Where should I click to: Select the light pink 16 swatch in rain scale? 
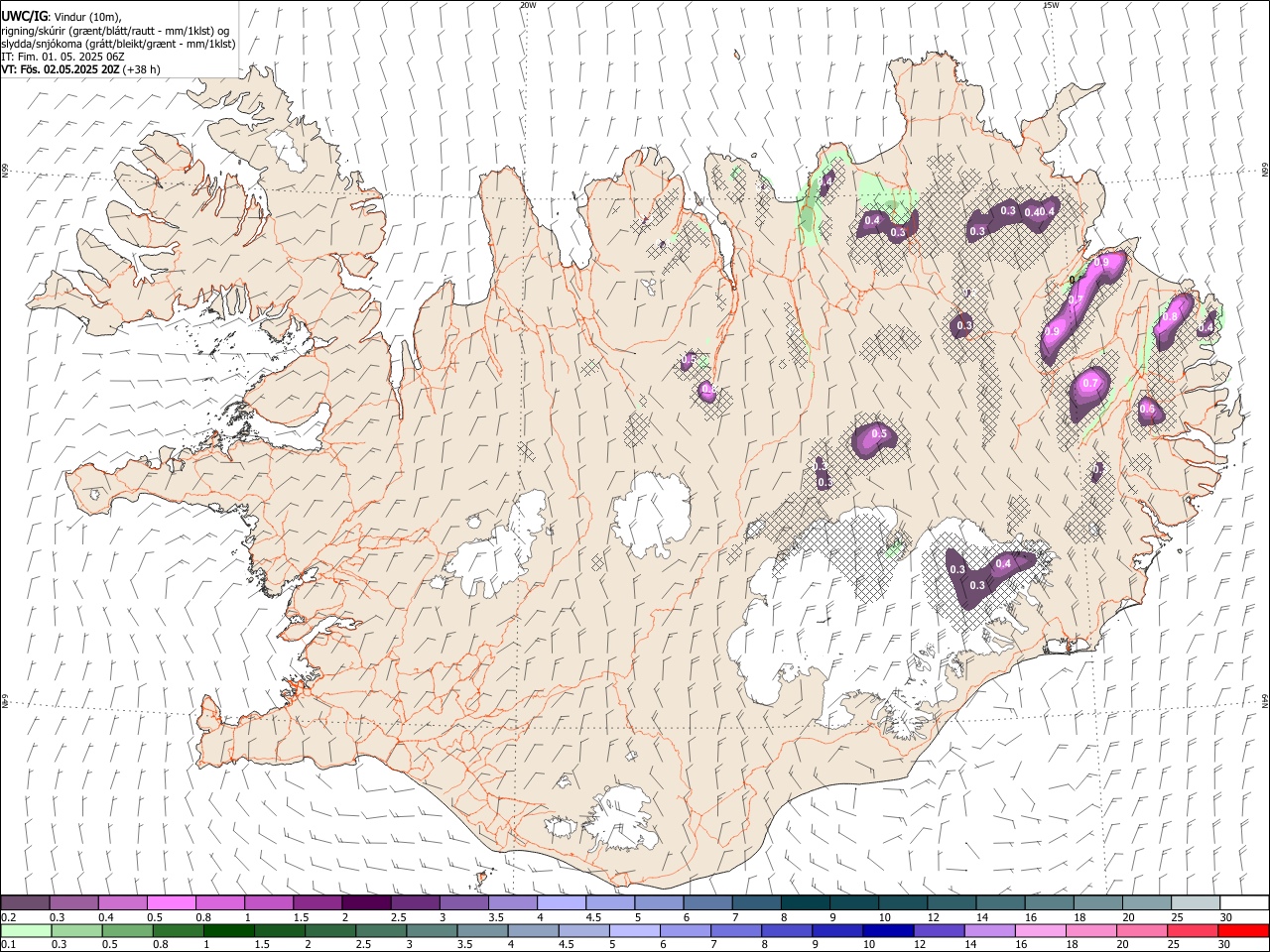click(x=1040, y=930)
